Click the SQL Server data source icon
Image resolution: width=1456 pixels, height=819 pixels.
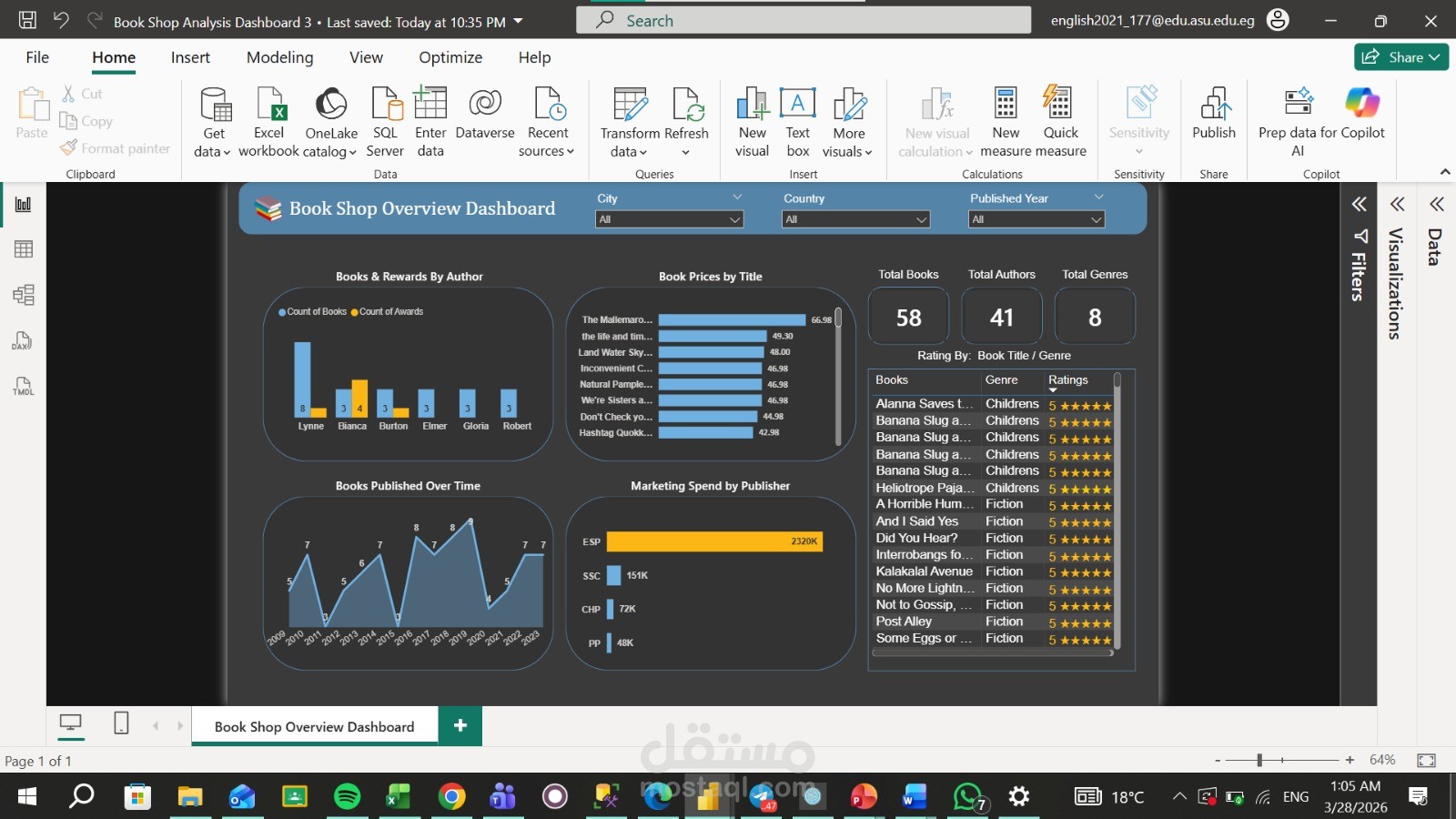tap(385, 118)
